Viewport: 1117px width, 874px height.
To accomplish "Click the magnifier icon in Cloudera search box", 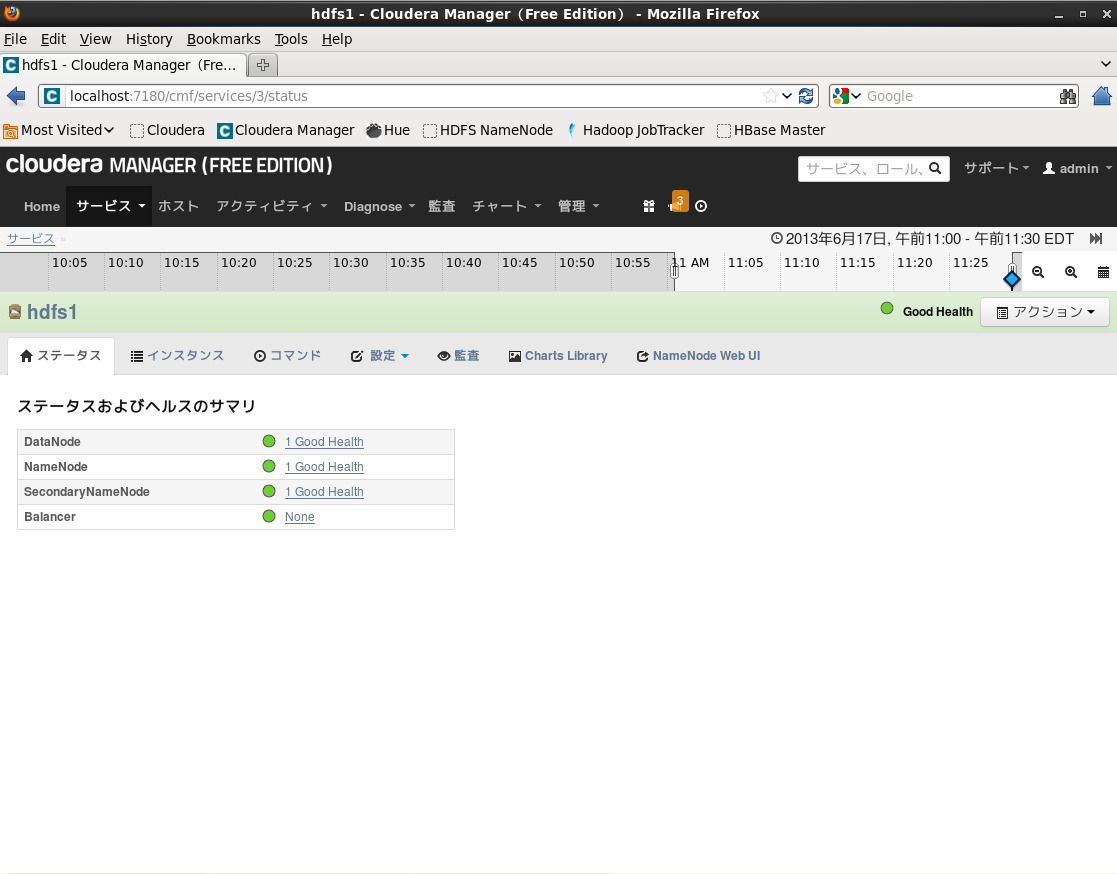I will point(935,168).
